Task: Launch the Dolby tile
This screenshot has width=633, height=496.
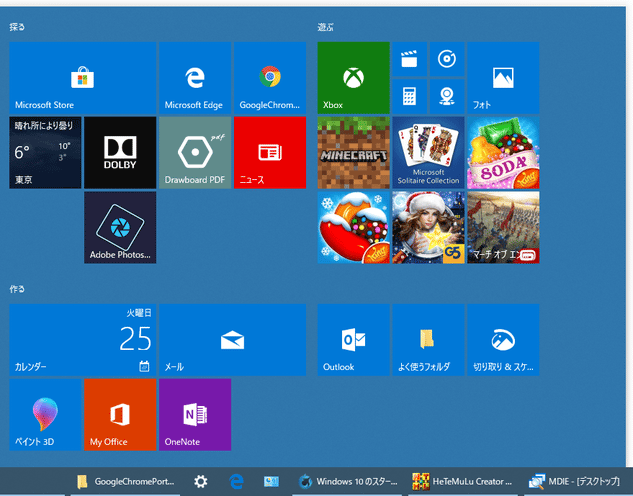Action: tap(120, 153)
